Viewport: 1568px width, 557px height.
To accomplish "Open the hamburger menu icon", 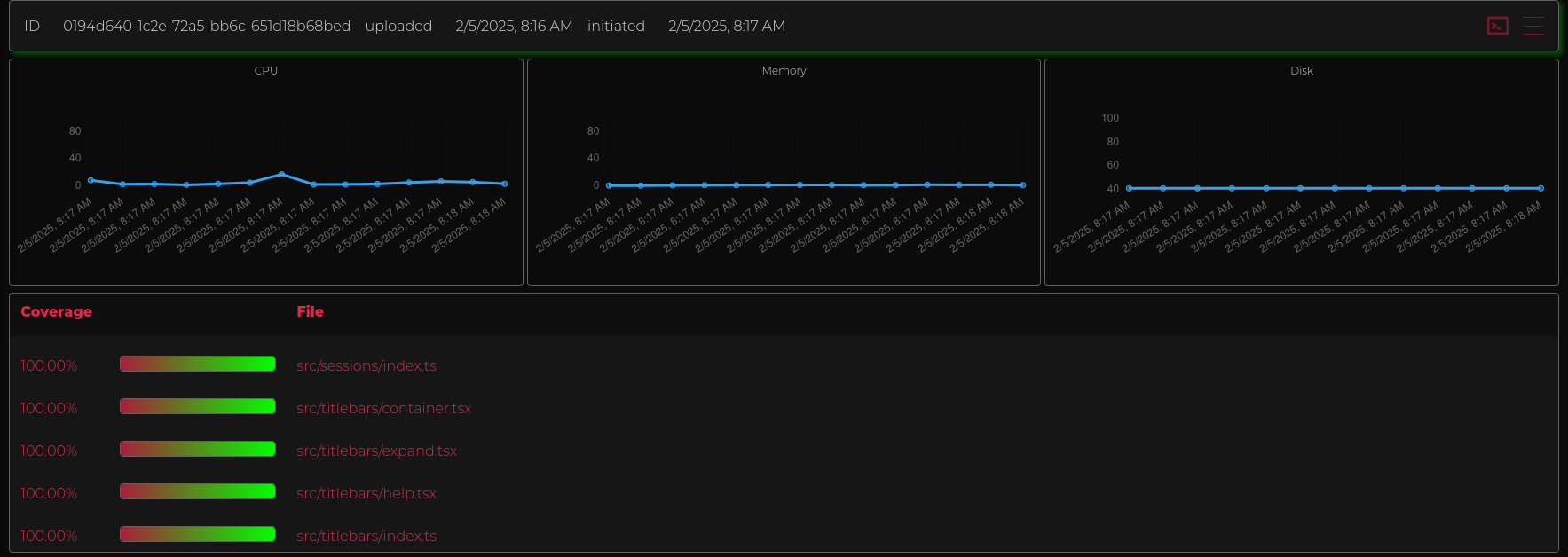I will pyautogui.click(x=1533, y=26).
